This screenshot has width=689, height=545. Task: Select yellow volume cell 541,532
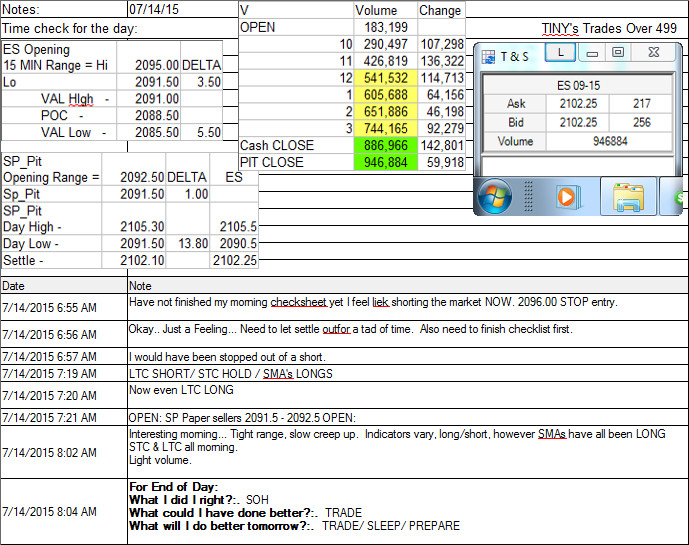point(385,78)
